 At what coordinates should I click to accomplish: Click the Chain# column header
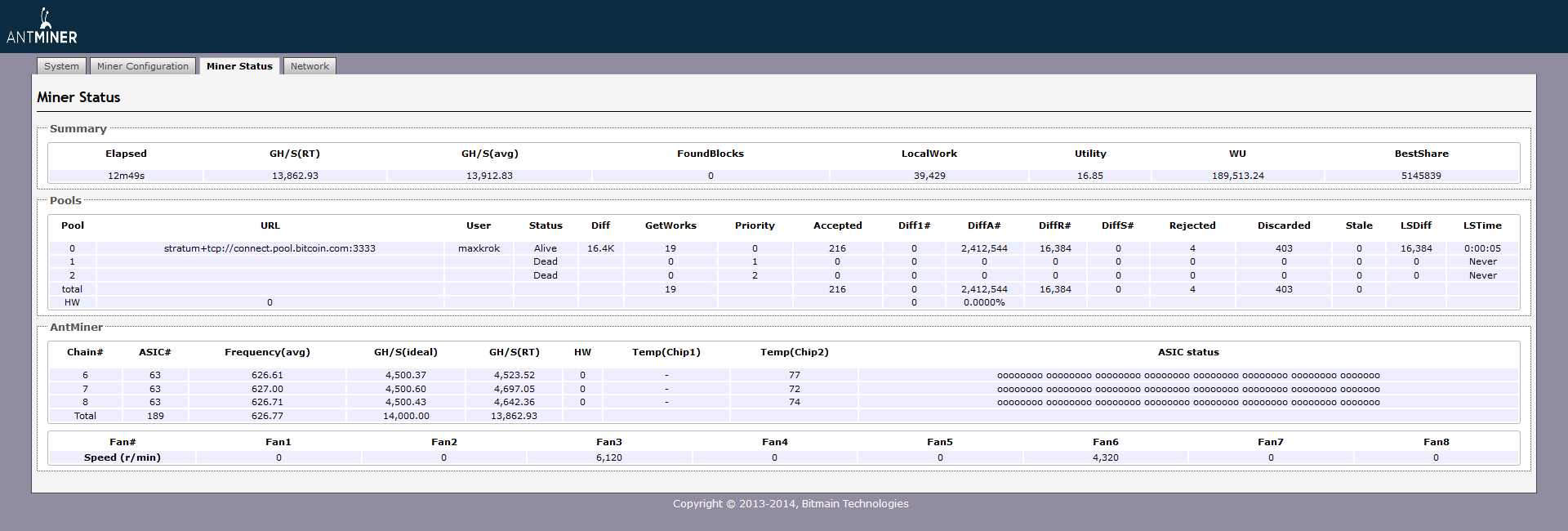pos(85,352)
